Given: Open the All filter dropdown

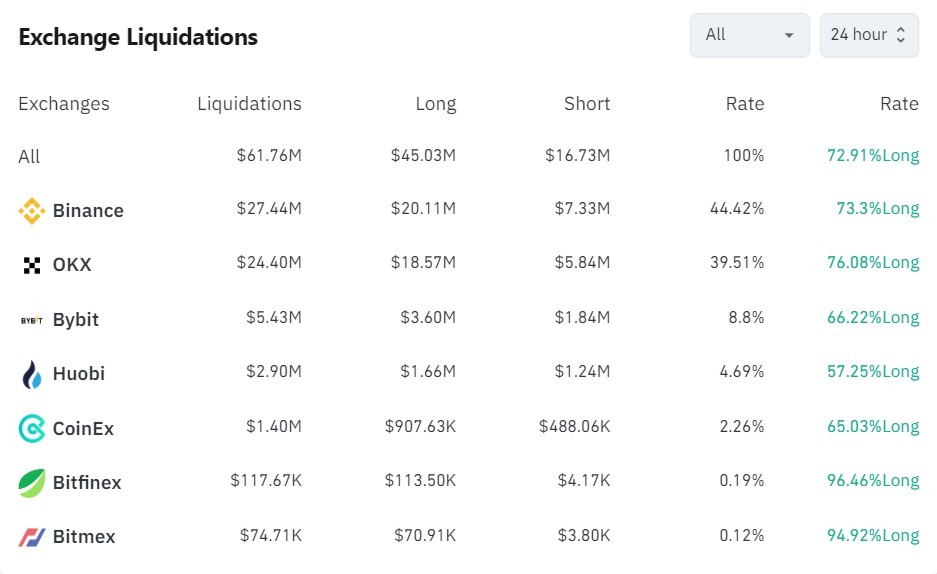Looking at the screenshot, I should pos(749,35).
